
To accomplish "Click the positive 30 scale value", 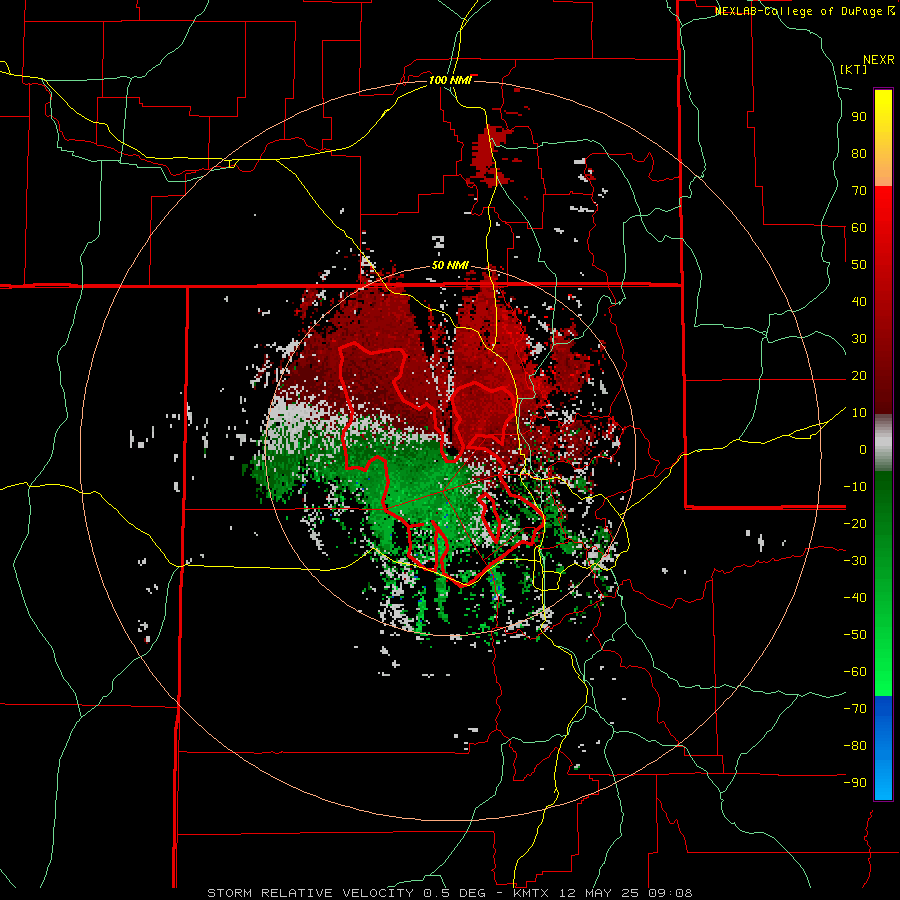I will [859, 339].
